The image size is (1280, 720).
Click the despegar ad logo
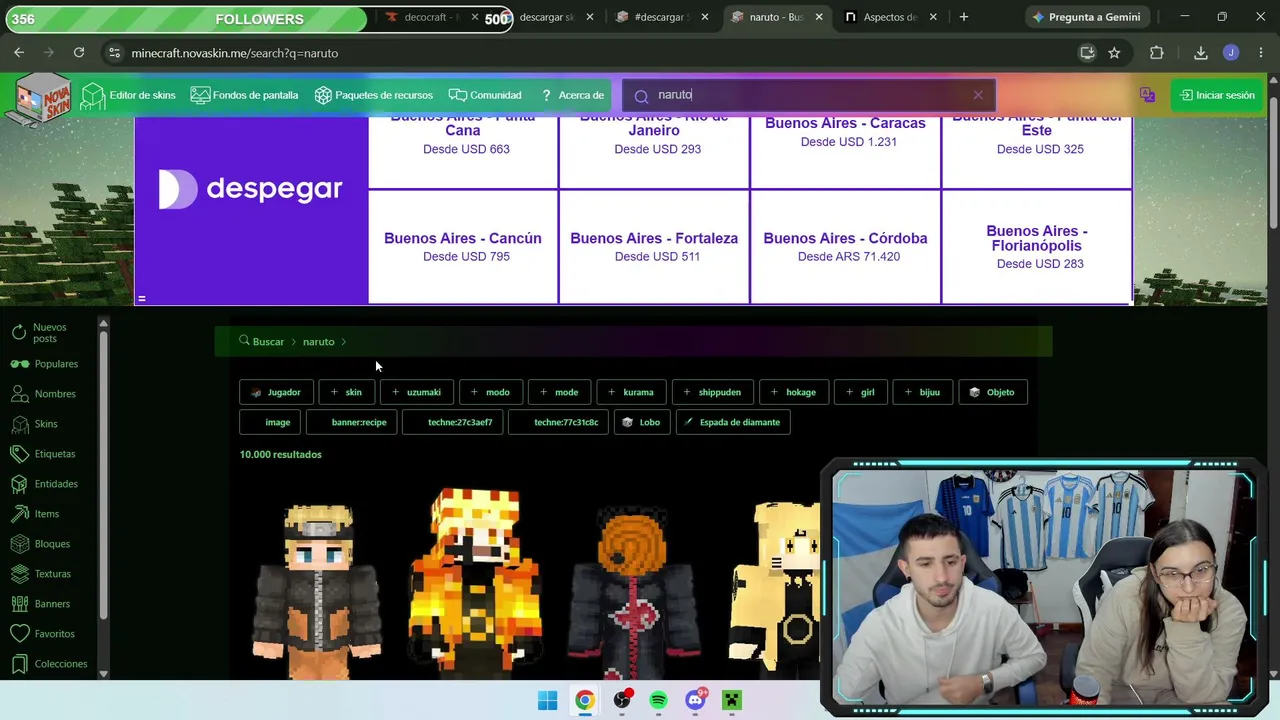tap(251, 189)
